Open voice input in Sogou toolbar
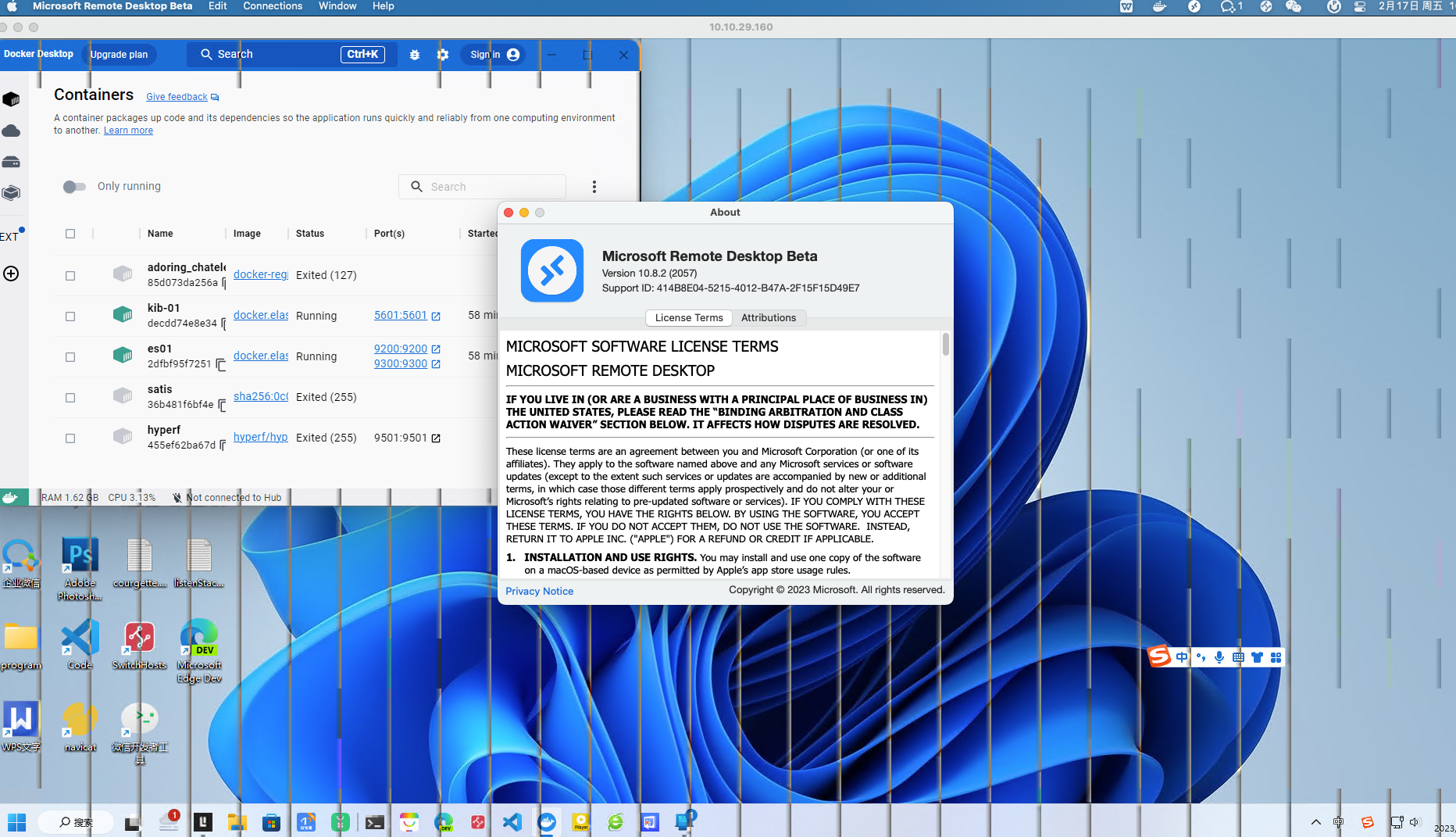 [x=1219, y=657]
